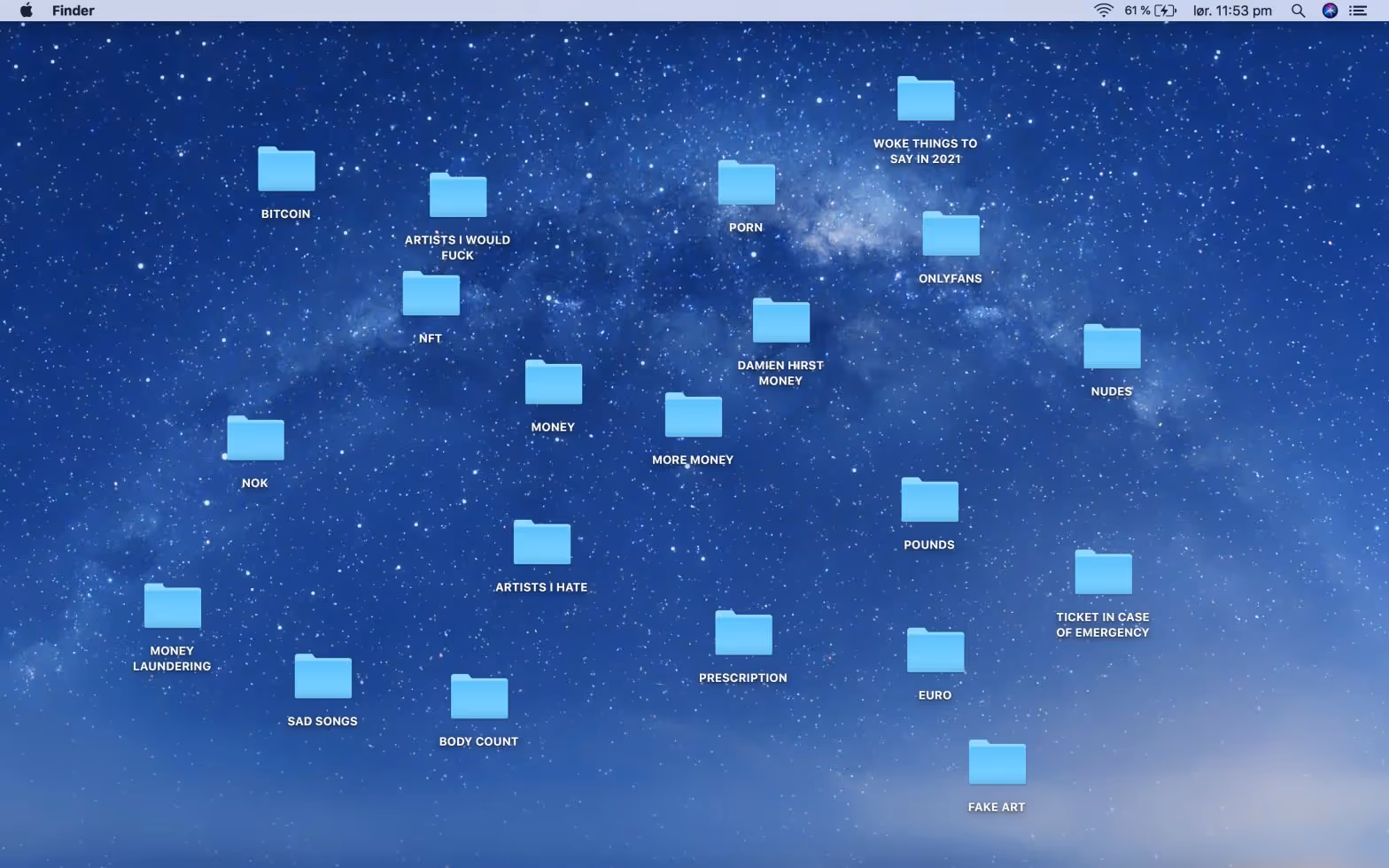
Task: Click the EURO folder
Action: click(935, 652)
